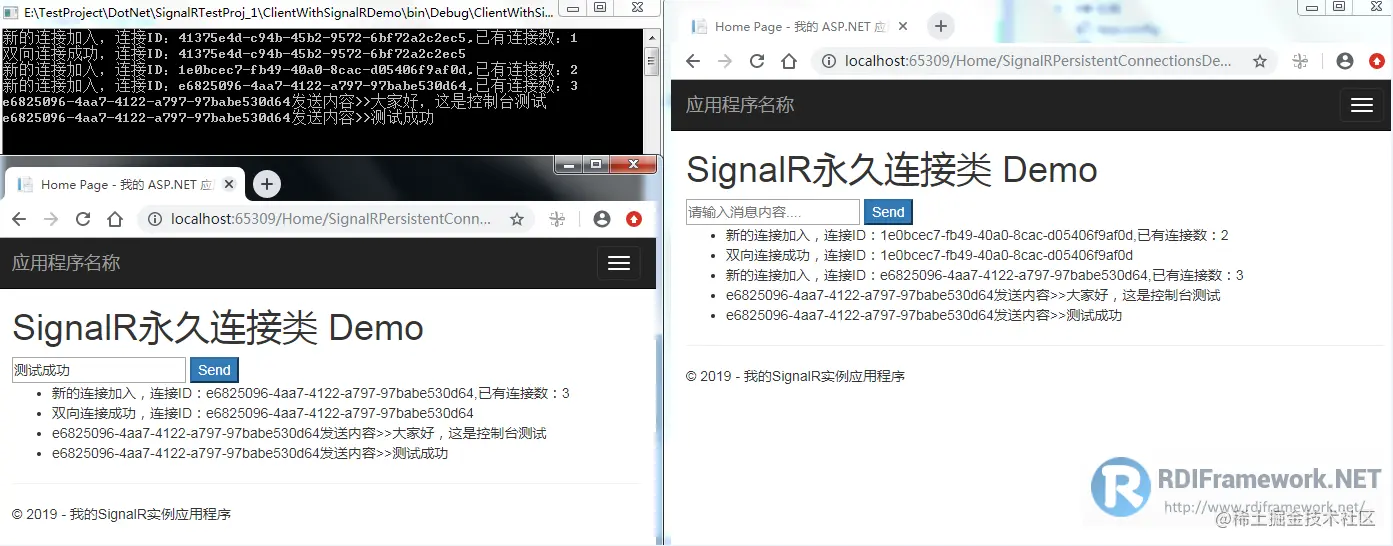This screenshot has height=546, width=1393.
Task: Open profile avatar in right browser
Action: [x=1345, y=61]
